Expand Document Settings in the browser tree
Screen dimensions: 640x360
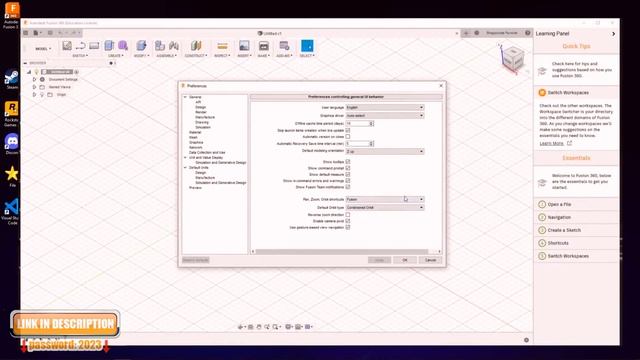(34, 79)
